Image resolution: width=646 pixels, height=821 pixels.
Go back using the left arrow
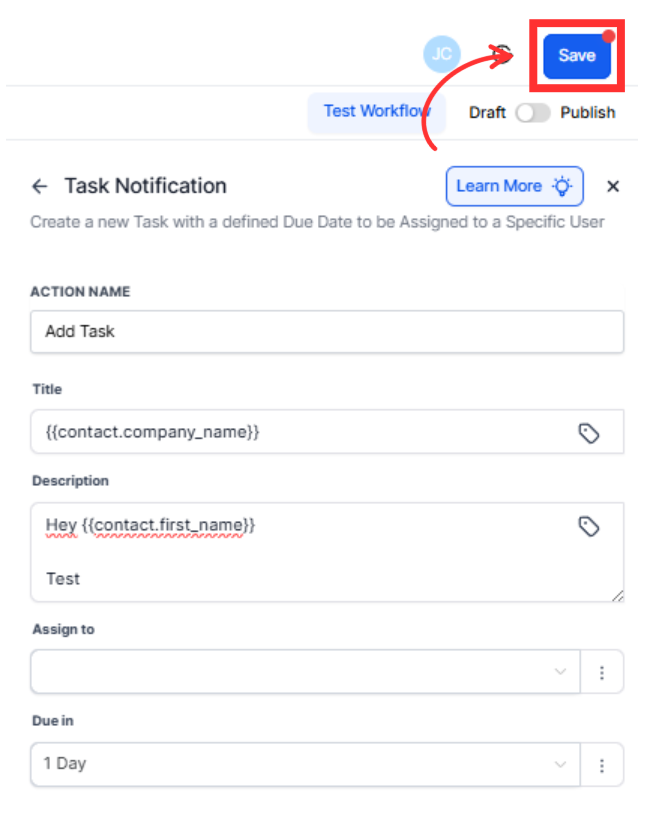tap(39, 186)
